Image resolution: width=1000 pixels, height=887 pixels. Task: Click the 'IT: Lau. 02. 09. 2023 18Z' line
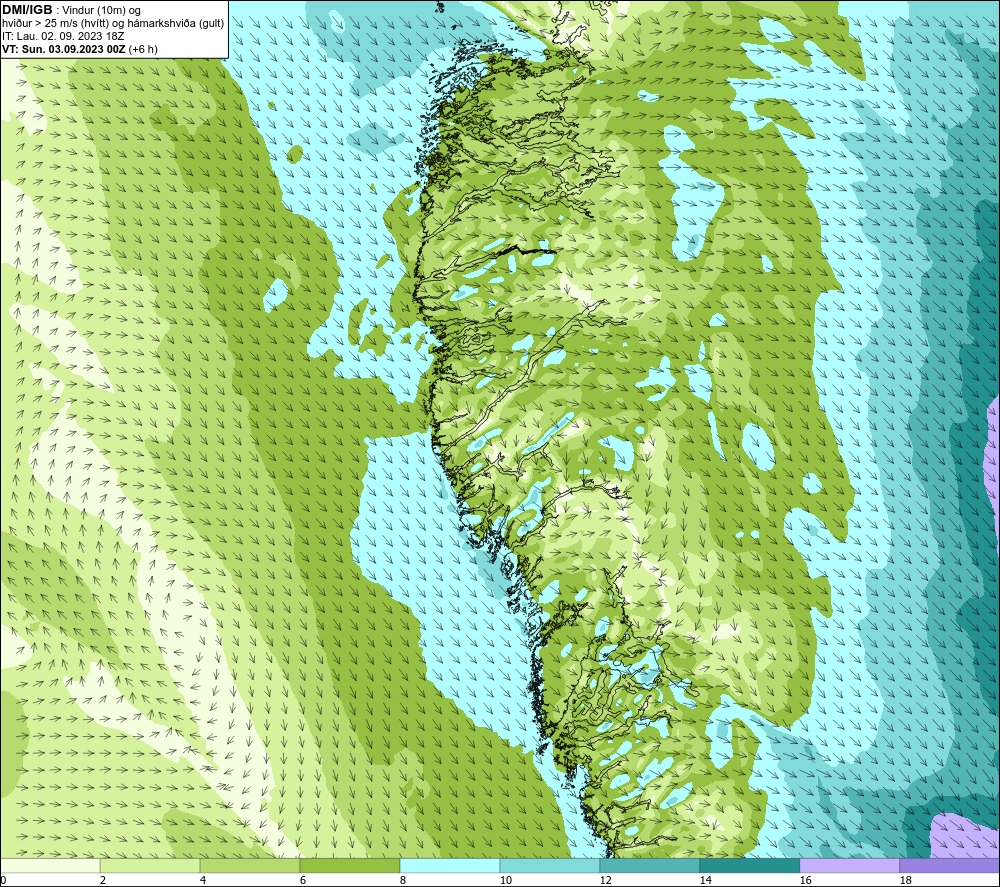[x=63, y=36]
